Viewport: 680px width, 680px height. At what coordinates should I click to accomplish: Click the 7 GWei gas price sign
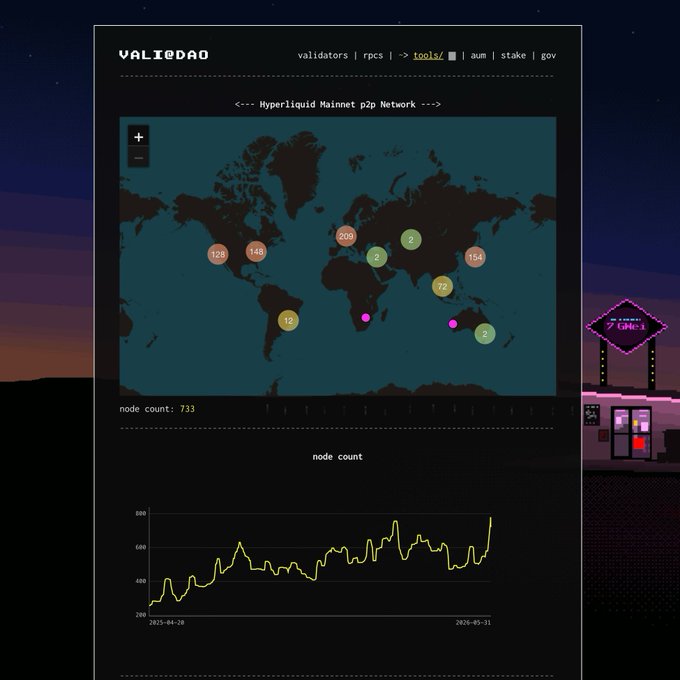tap(626, 326)
